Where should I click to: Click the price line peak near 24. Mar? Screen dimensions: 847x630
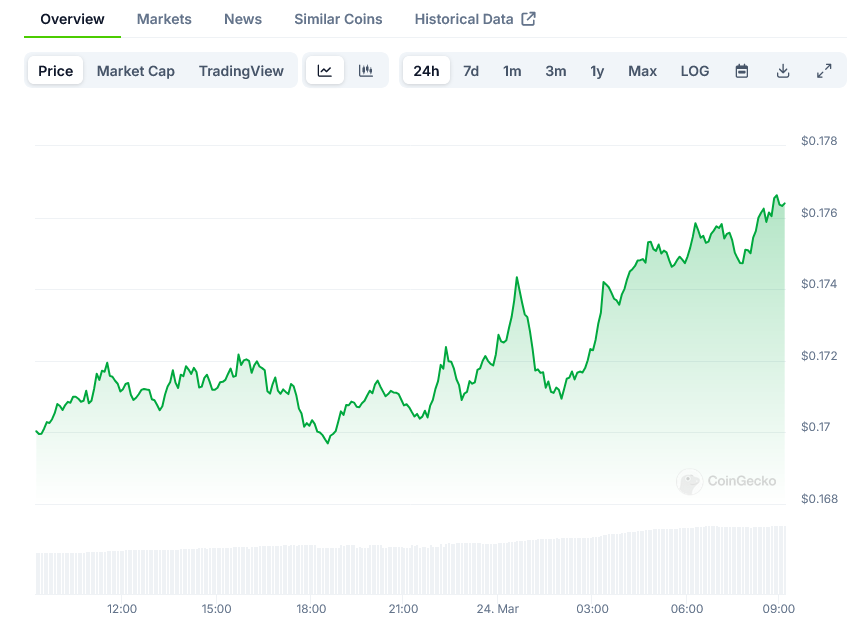point(516,278)
